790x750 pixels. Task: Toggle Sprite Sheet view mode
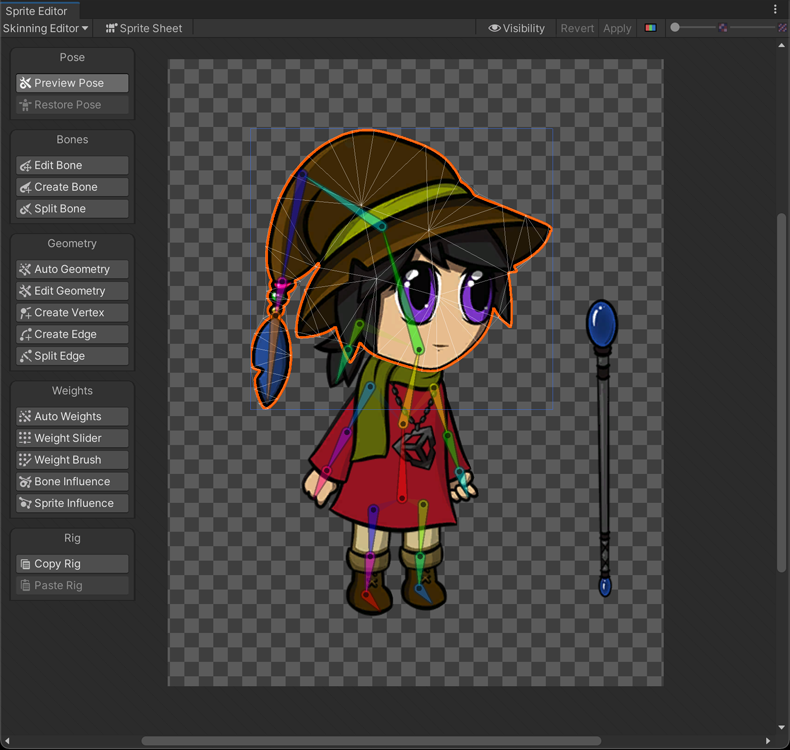click(x=144, y=28)
